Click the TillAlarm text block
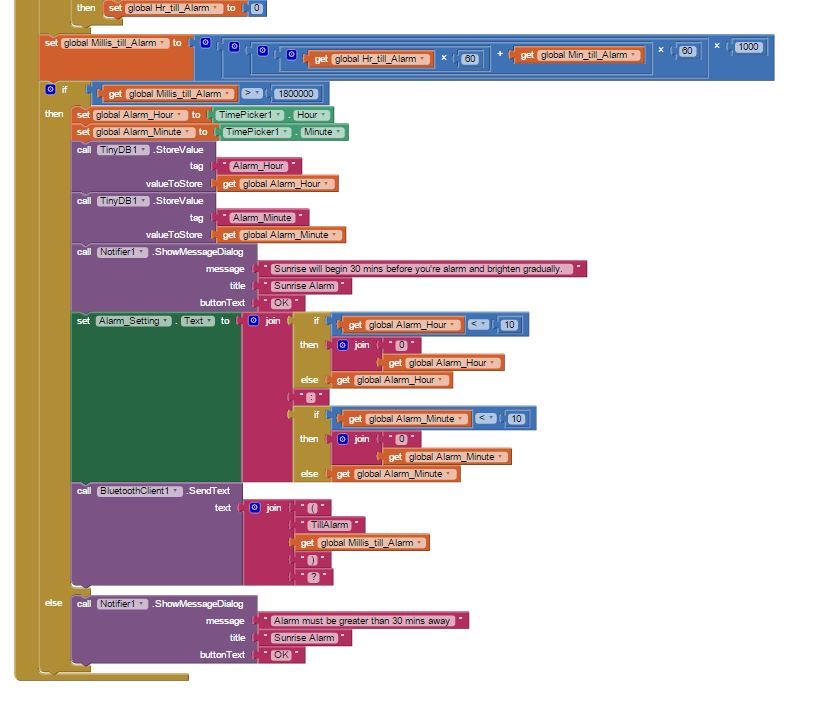The image size is (825, 701). 330,525
